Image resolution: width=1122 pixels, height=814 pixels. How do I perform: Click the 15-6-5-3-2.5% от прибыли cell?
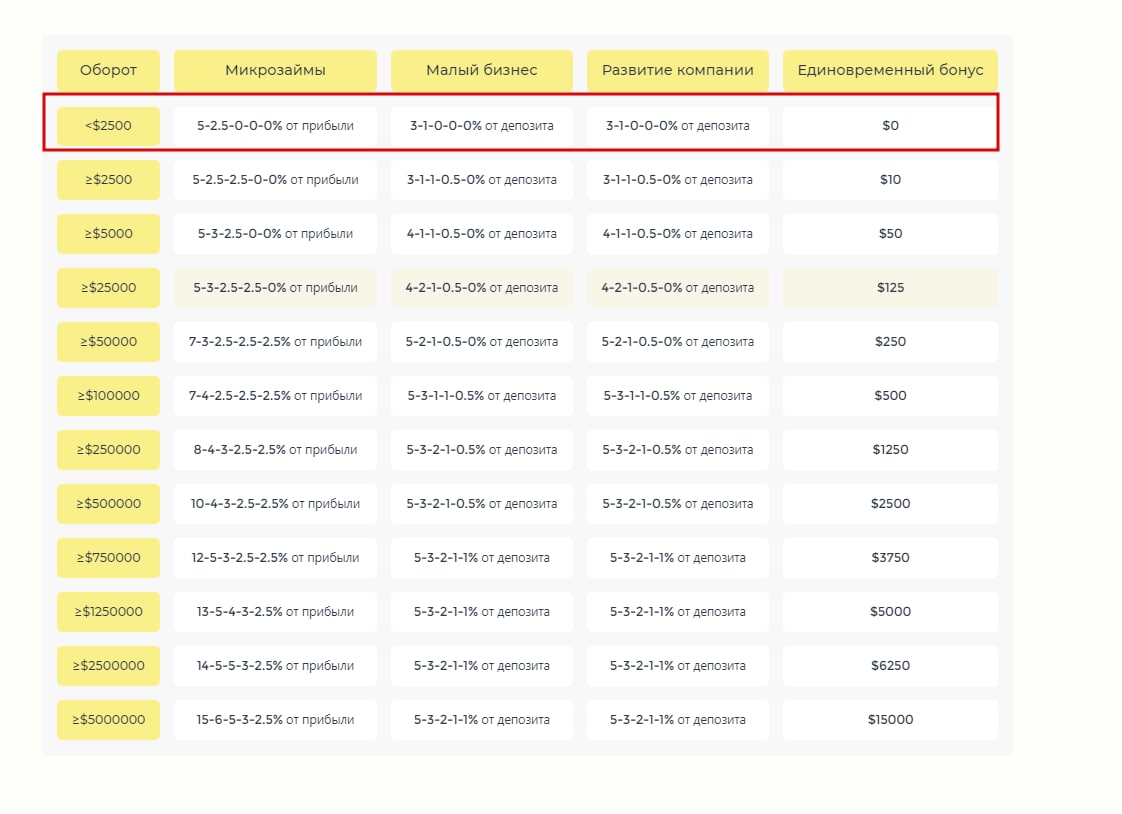tap(275, 720)
